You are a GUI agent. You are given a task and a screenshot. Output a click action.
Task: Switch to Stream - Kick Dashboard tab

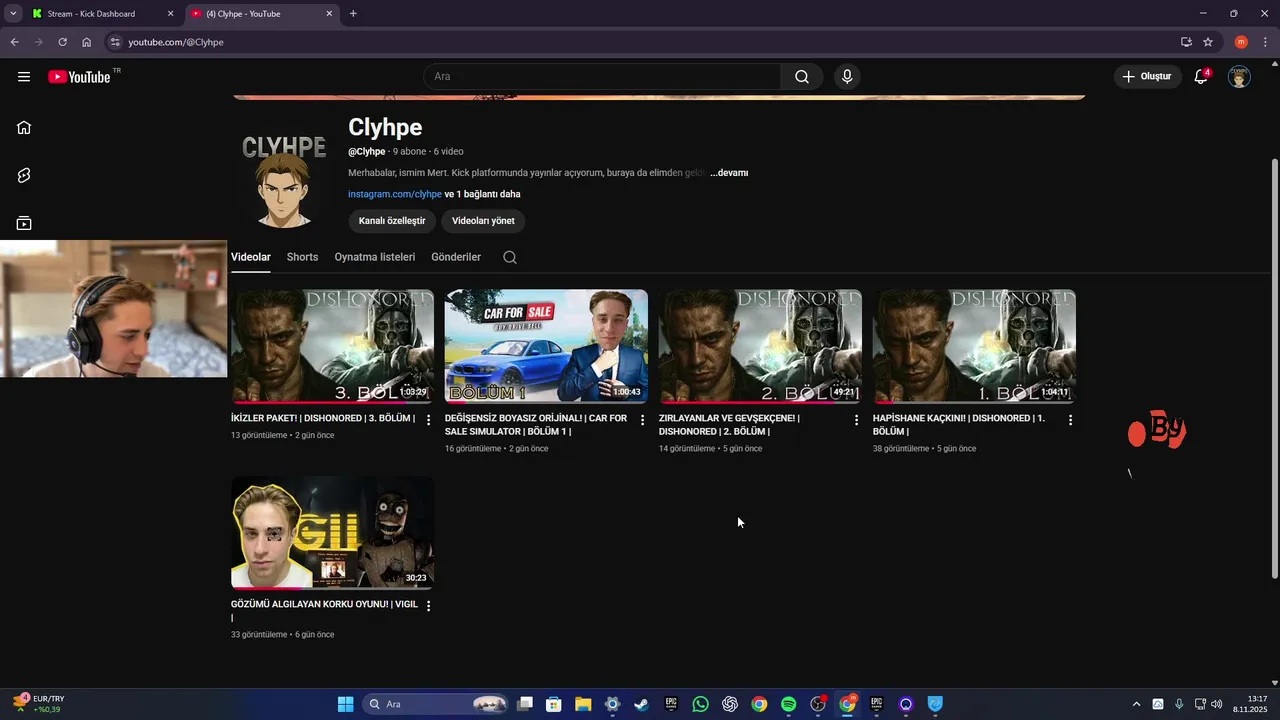(102, 14)
